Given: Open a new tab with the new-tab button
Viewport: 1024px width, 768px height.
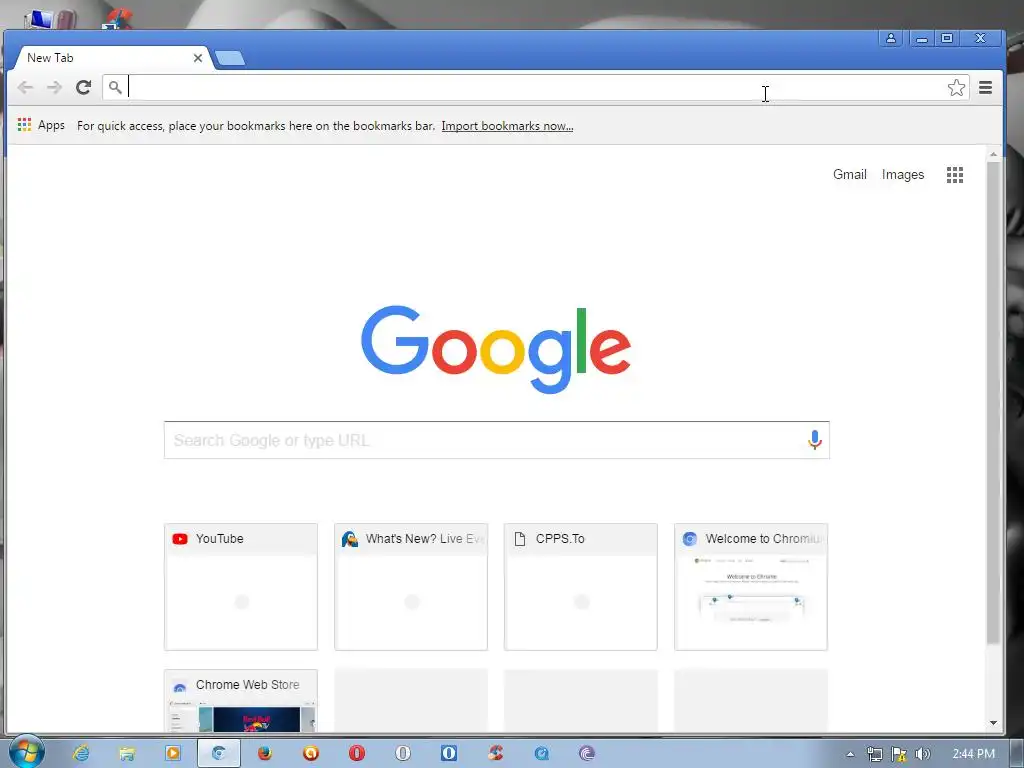Looking at the screenshot, I should [230, 58].
